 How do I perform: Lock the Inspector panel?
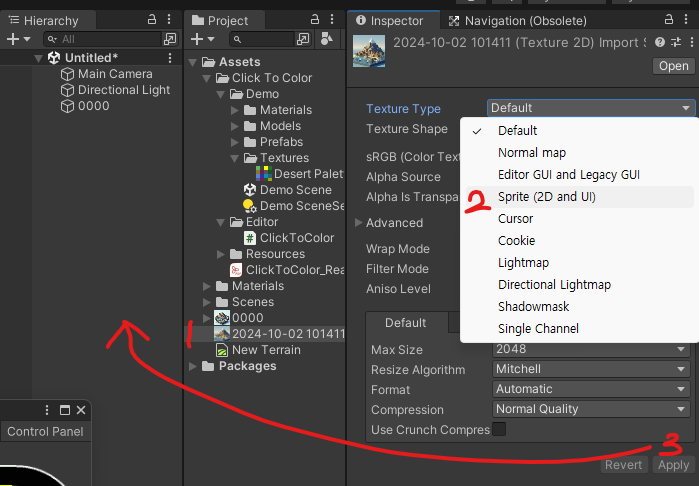[669, 19]
